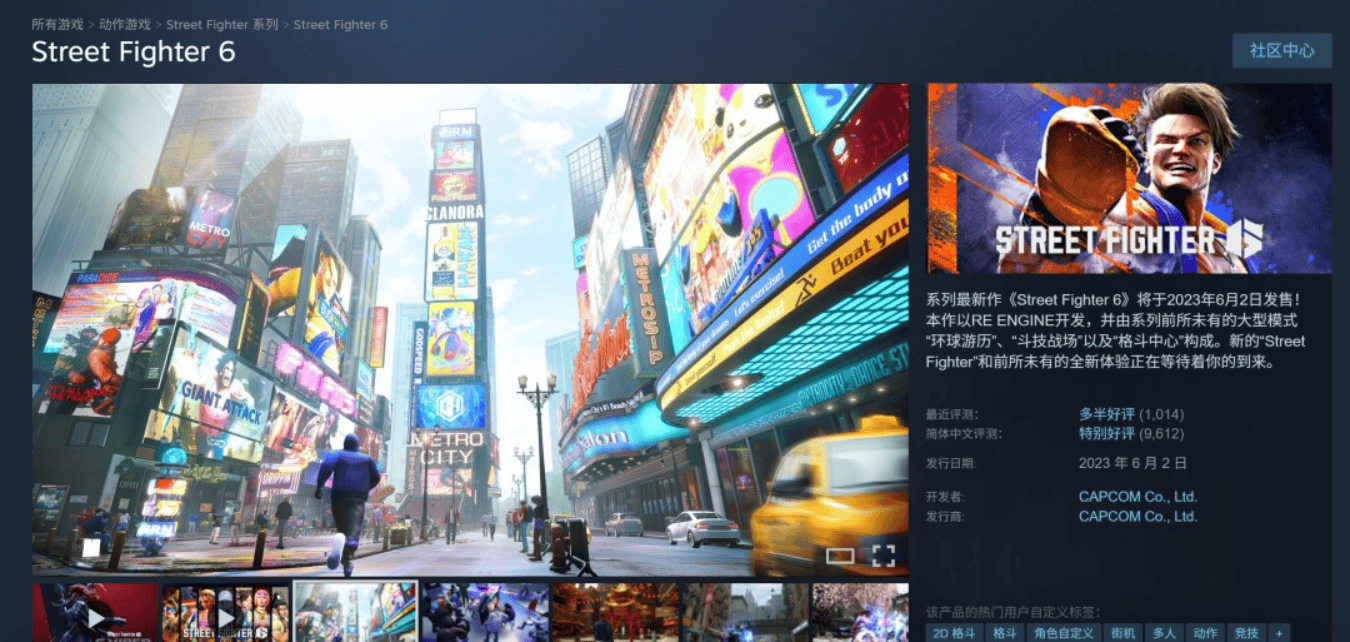Enter fullscreen for the screenshot viewer
This screenshot has width=1350, height=642.
tap(883, 556)
